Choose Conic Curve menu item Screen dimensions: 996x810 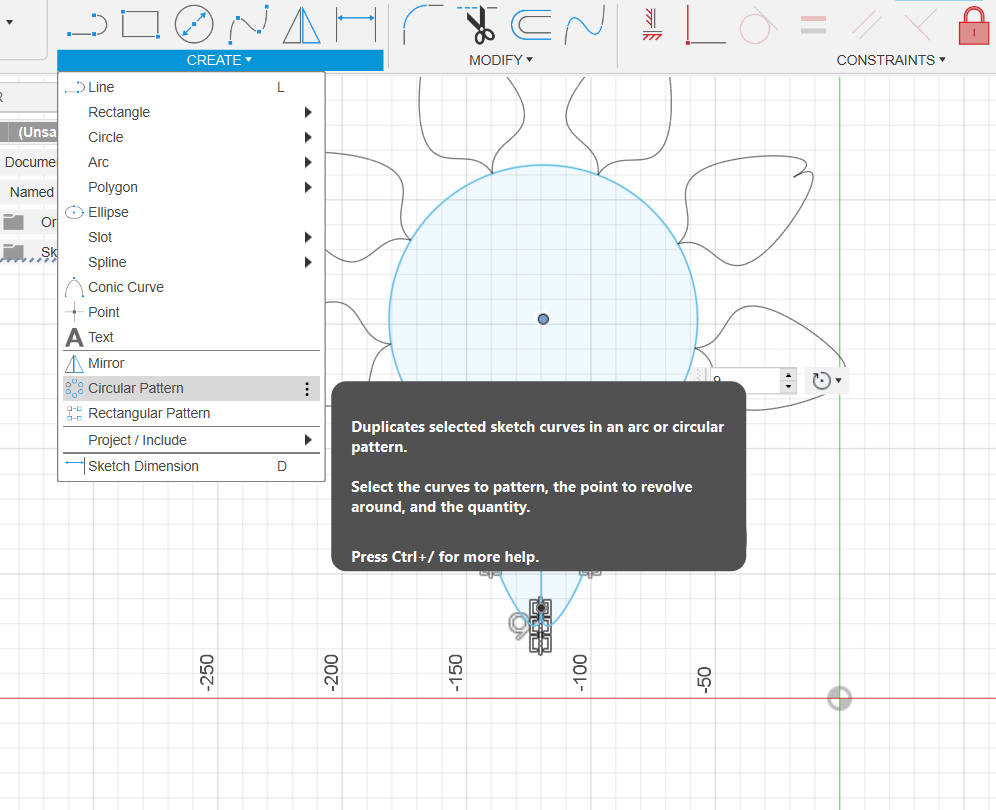tap(191, 287)
